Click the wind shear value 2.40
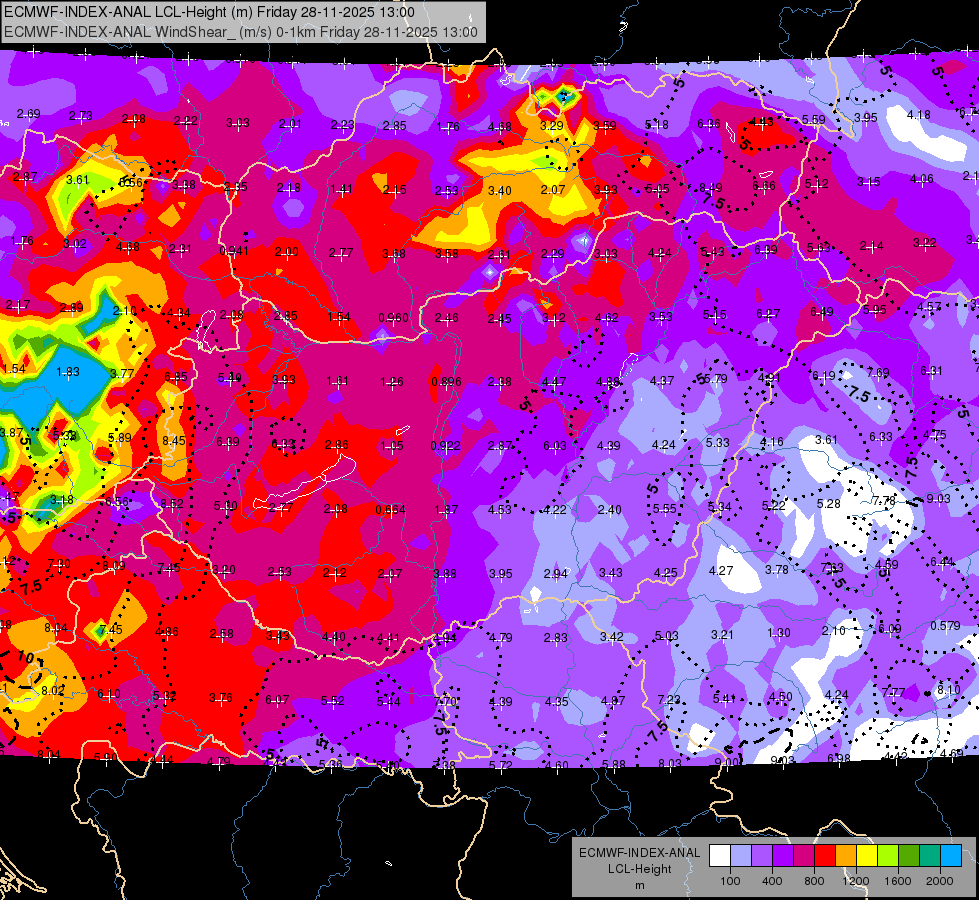Viewport: 979px width, 900px height. pos(609,510)
